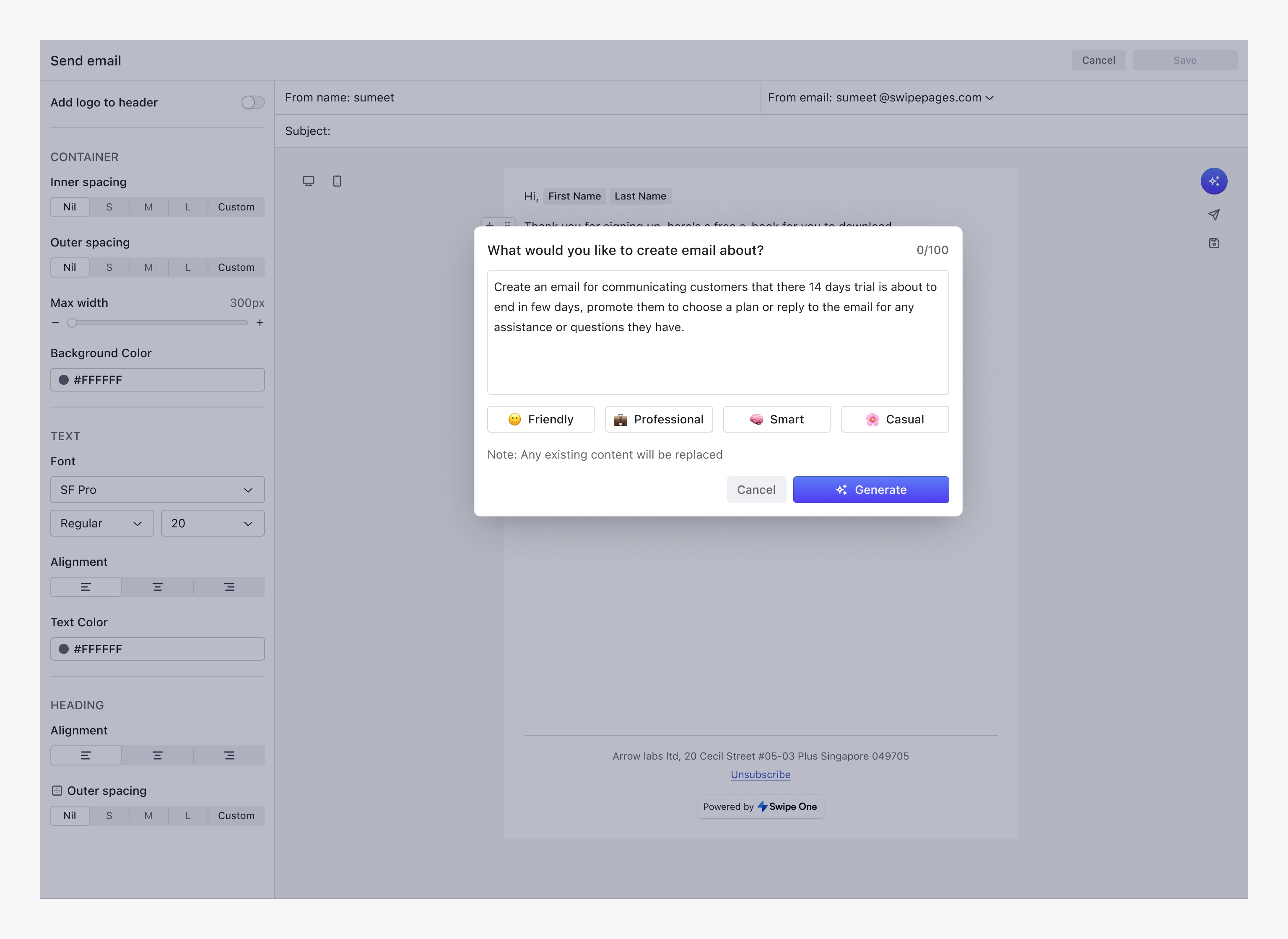Align text right in TEXT section
Image resolution: width=1288 pixels, height=939 pixels.
pyautogui.click(x=229, y=586)
